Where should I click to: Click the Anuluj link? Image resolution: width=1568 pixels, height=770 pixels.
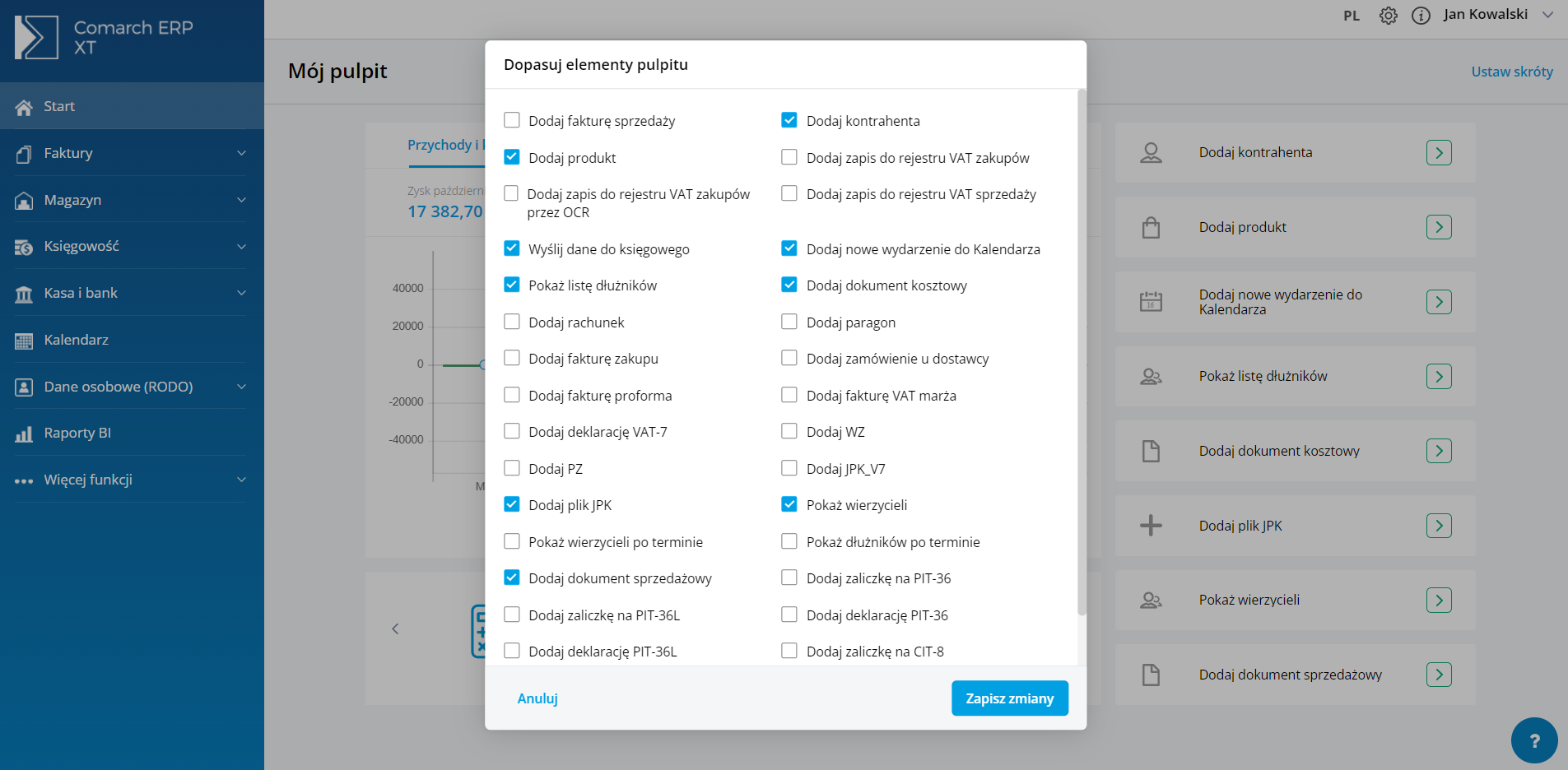(537, 698)
